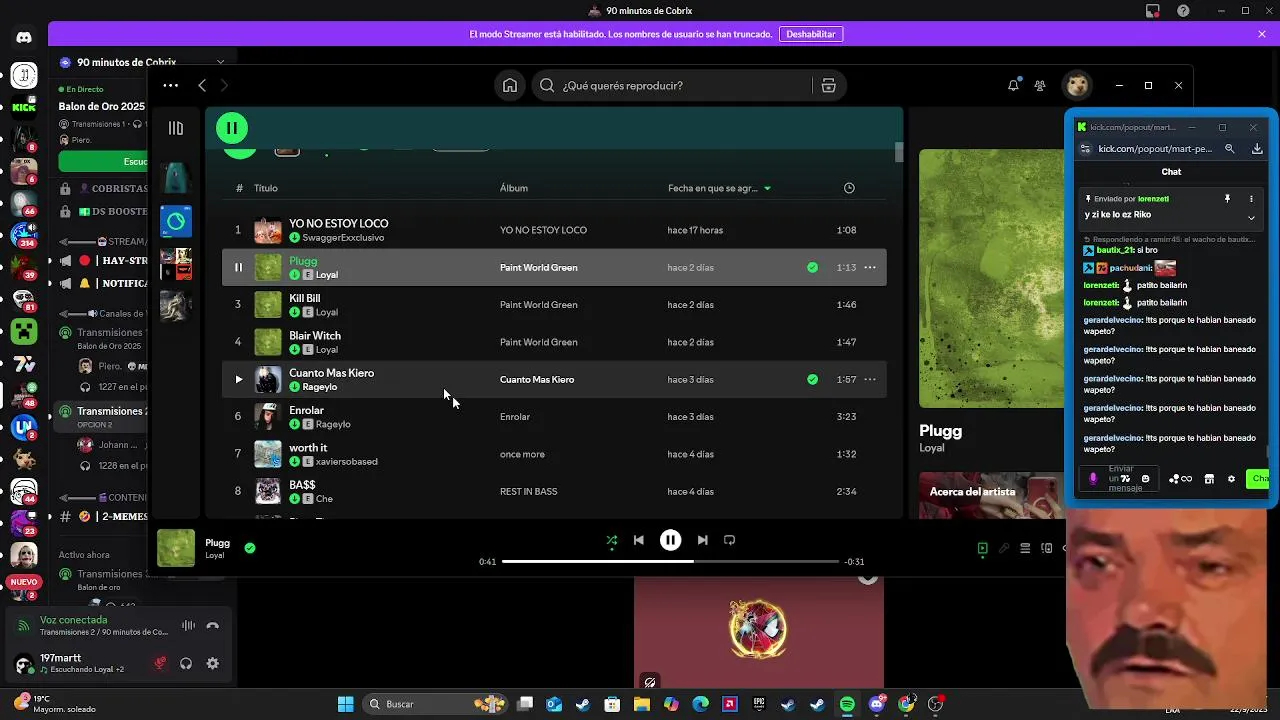Open more options for Cuanto Mas Kiero

click(x=870, y=379)
